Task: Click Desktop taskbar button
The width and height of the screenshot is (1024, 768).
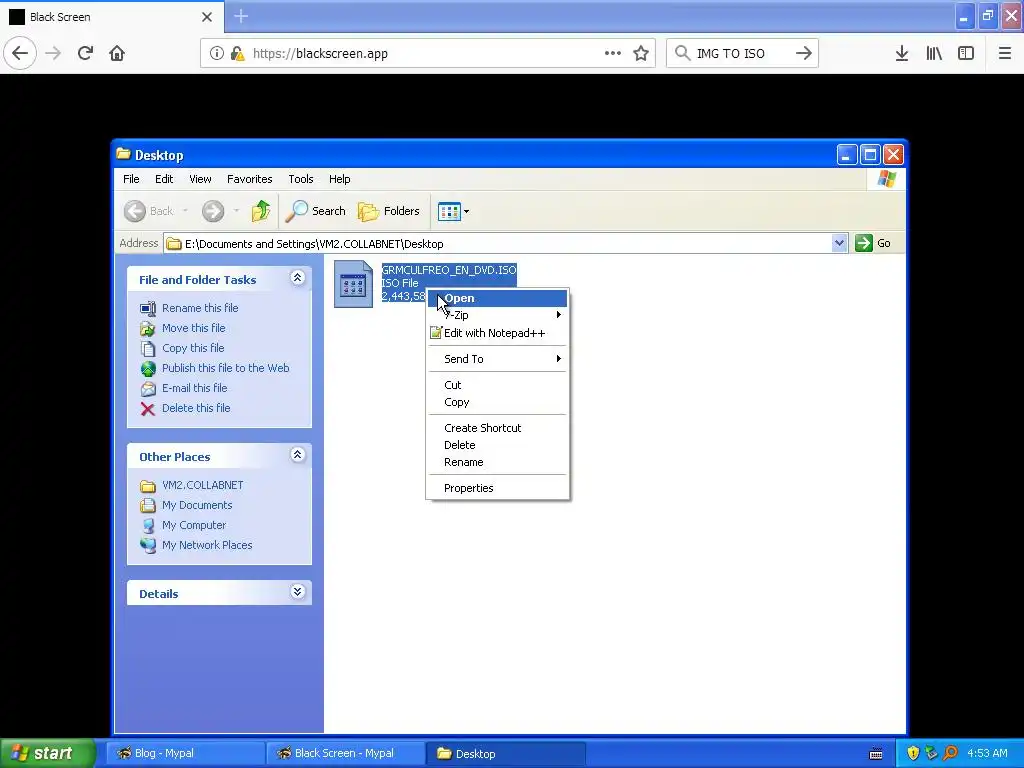Action: point(506,753)
